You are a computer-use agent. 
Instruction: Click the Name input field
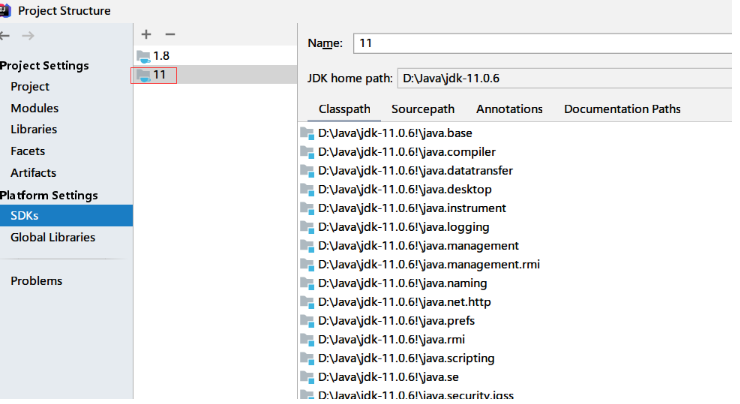543,43
